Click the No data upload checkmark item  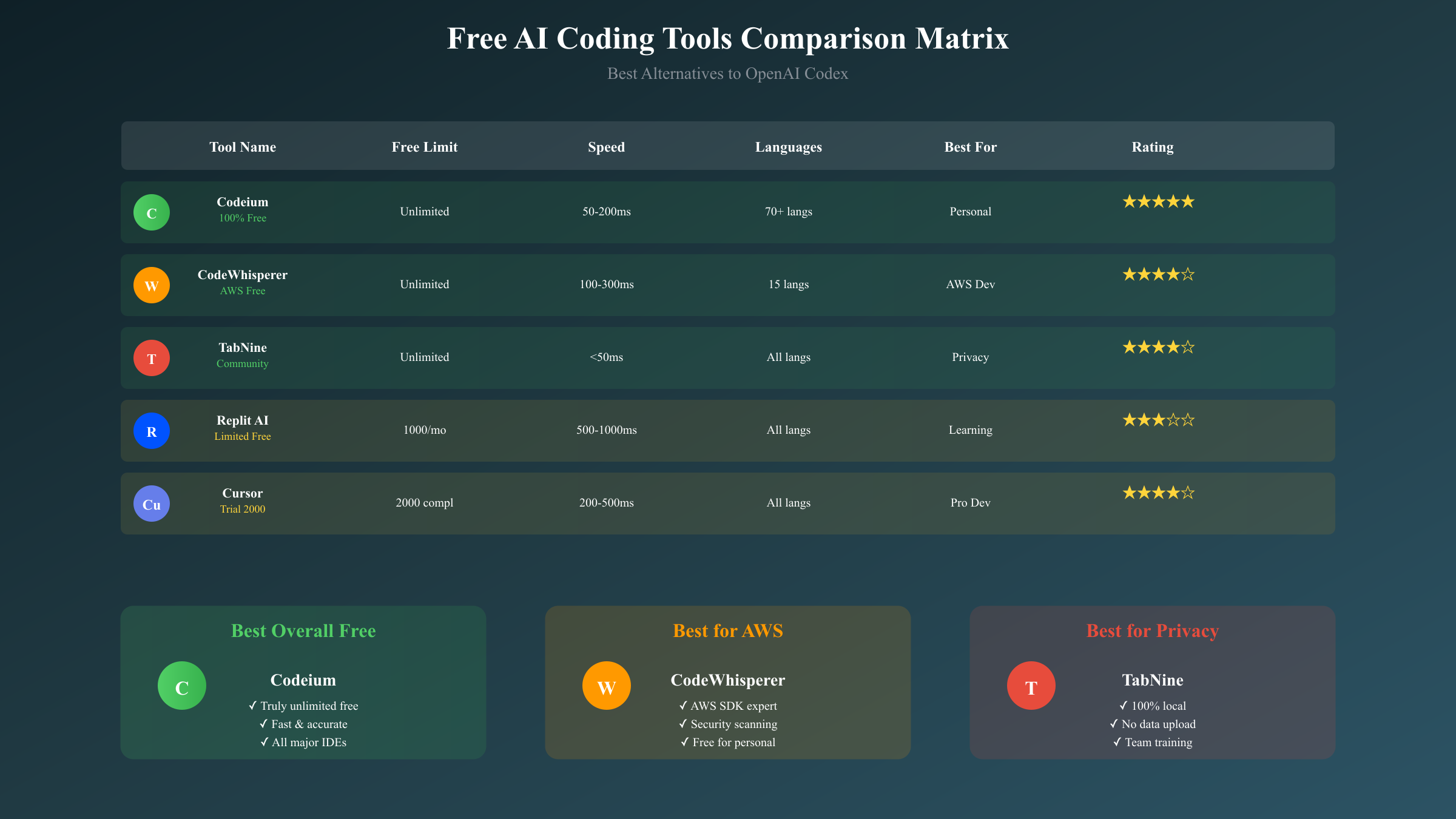pos(1153,724)
